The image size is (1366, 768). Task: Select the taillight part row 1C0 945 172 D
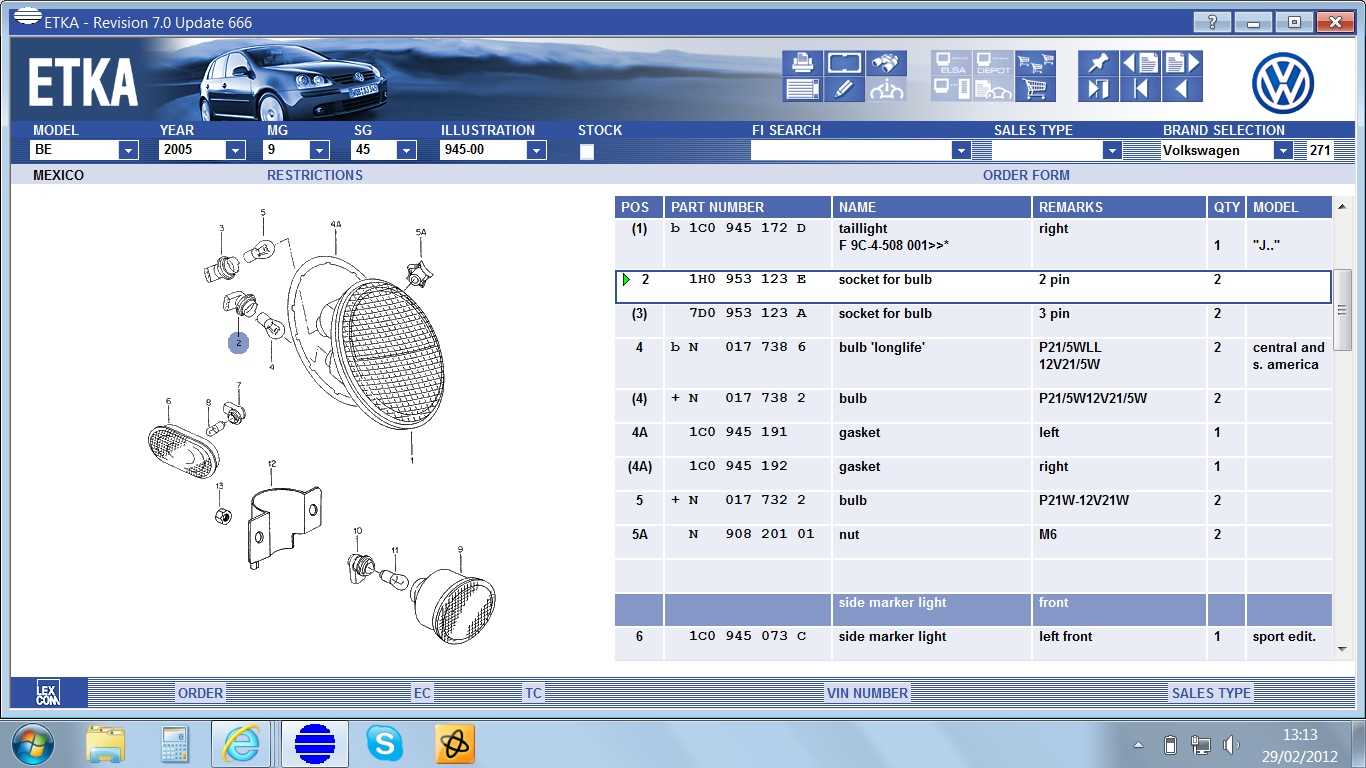tap(973, 244)
